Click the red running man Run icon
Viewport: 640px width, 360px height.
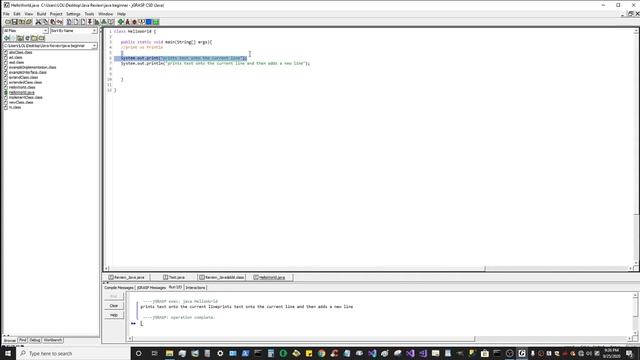127,22
